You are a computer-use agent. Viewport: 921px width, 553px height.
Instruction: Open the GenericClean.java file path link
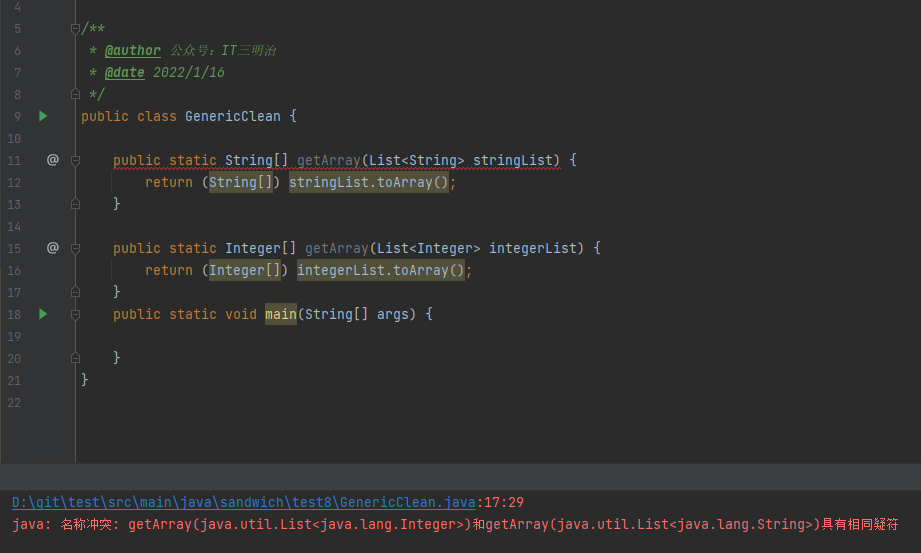(244, 502)
